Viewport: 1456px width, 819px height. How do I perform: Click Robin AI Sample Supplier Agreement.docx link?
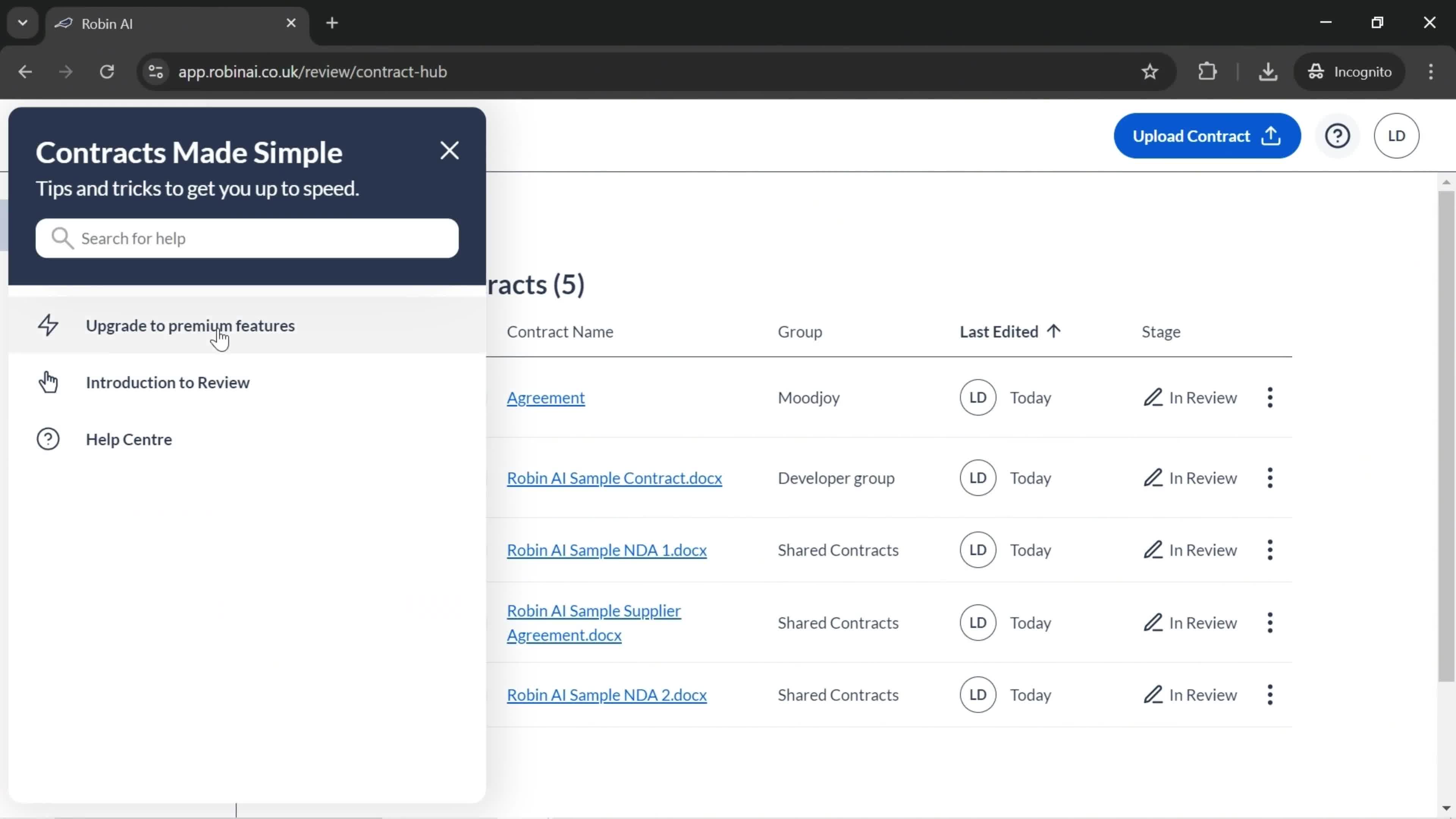click(594, 622)
